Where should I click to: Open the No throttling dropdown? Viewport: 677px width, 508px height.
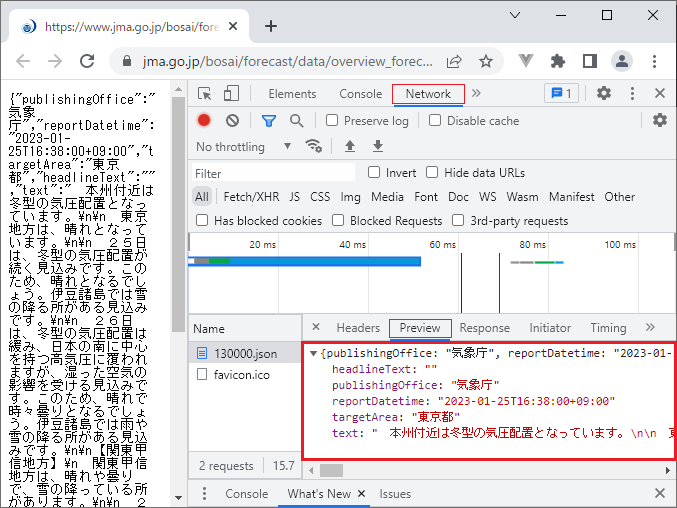(x=244, y=147)
